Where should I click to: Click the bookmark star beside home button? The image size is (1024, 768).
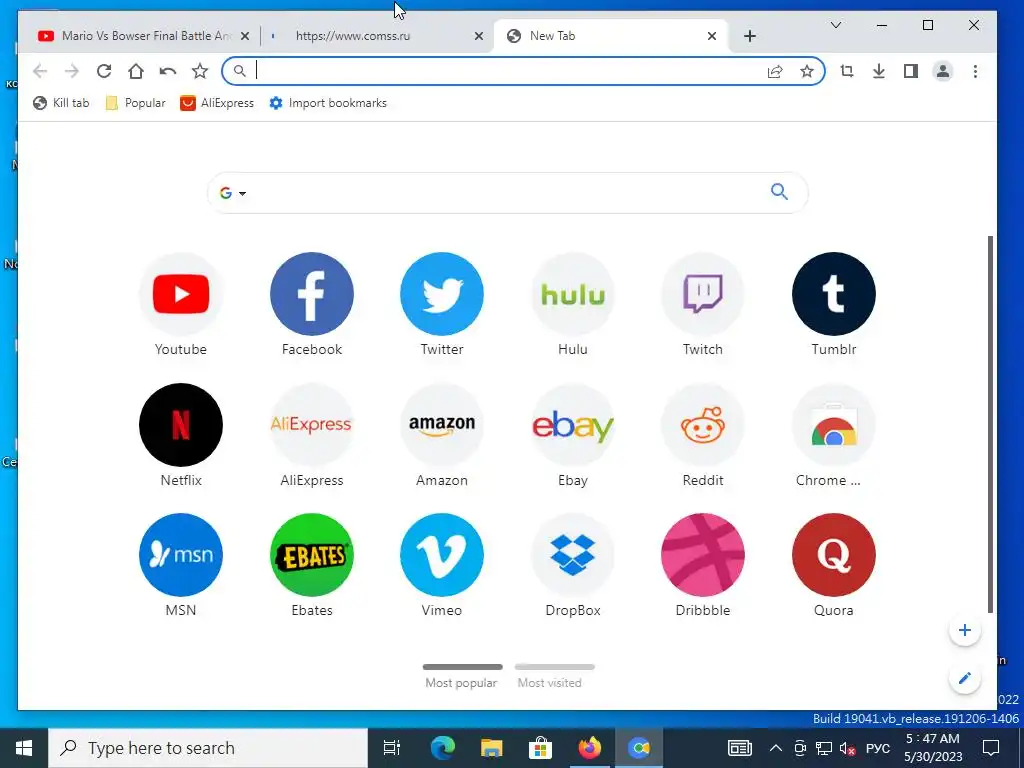coord(200,71)
